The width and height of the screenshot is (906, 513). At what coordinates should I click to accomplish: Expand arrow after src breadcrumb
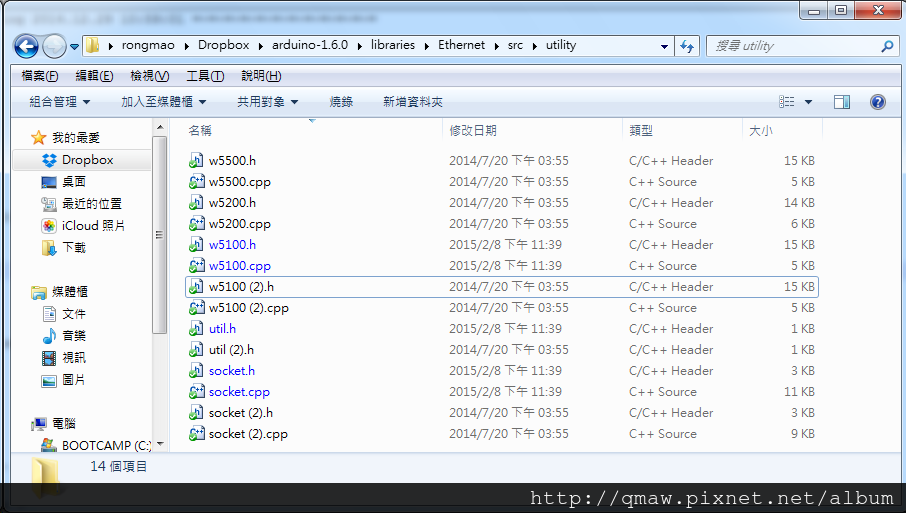[534, 46]
